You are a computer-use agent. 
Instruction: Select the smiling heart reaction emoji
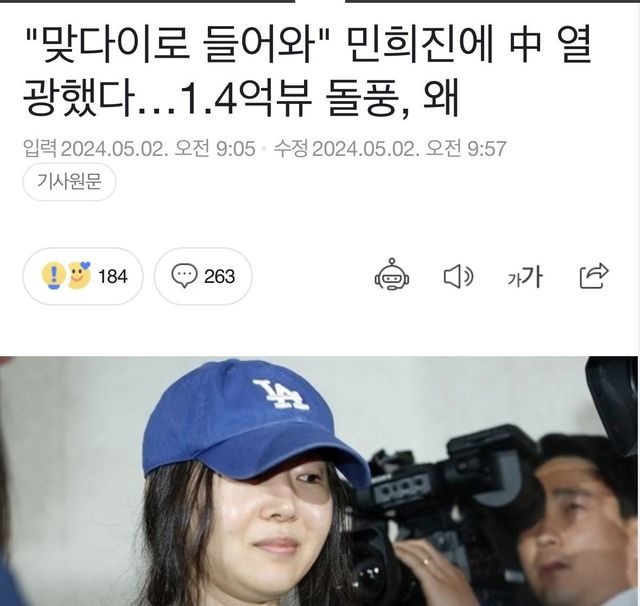point(79,275)
